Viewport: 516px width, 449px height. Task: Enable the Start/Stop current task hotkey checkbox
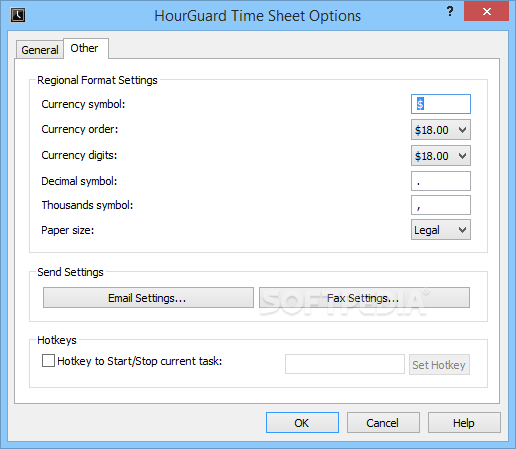(48, 361)
